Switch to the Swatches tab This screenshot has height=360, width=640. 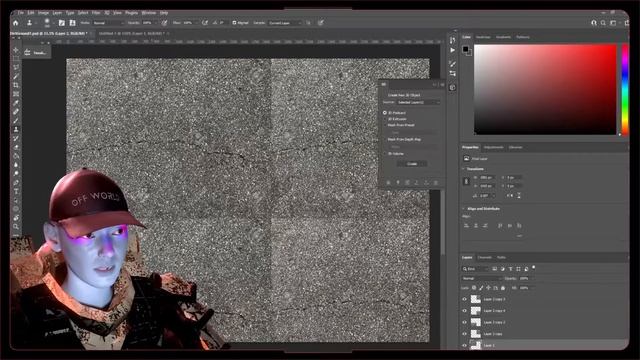483,37
